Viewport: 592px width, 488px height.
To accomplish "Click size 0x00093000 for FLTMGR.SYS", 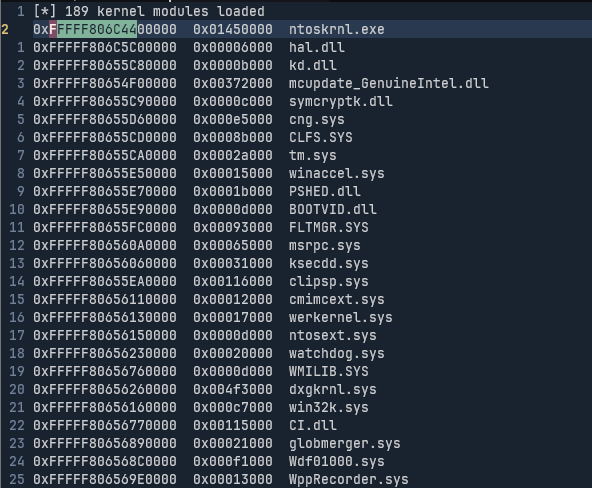I will click(233, 227).
